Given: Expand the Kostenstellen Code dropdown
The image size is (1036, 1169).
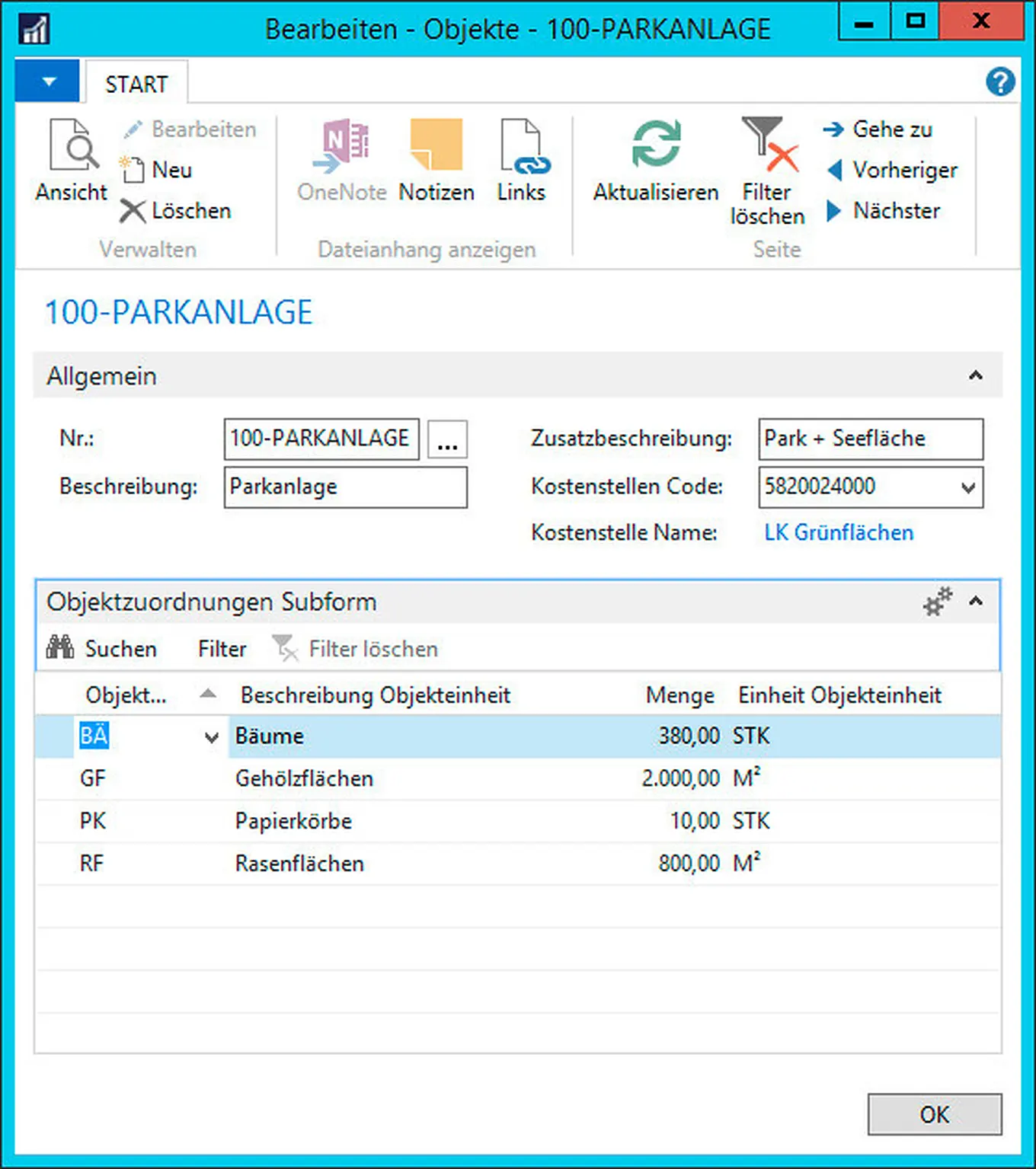Looking at the screenshot, I should (x=967, y=487).
